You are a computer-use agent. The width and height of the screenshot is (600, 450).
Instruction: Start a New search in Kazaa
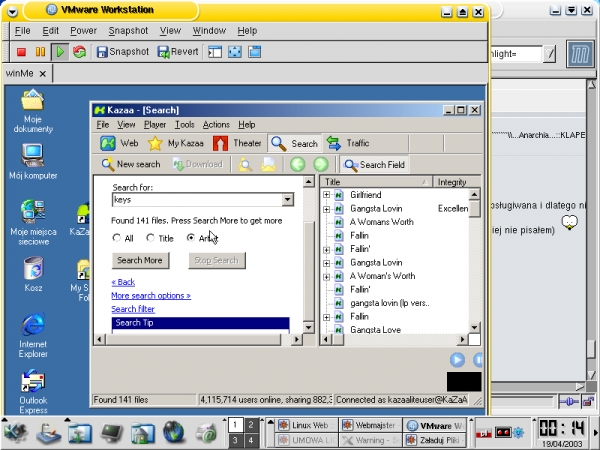130,164
